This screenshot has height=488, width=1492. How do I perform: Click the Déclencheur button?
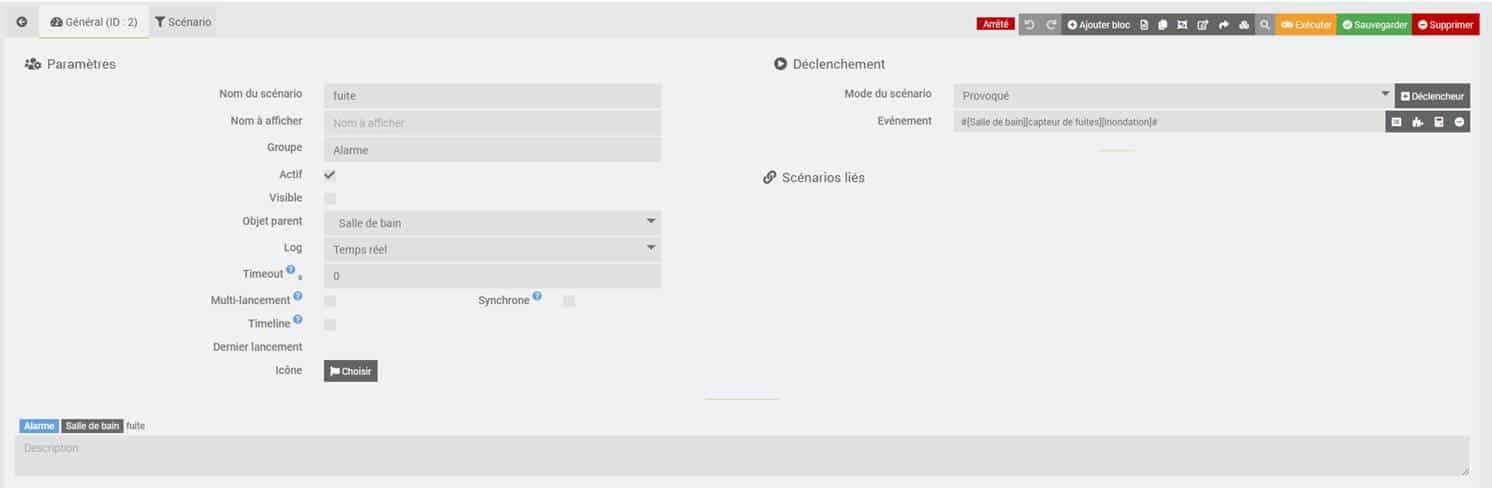point(1432,96)
